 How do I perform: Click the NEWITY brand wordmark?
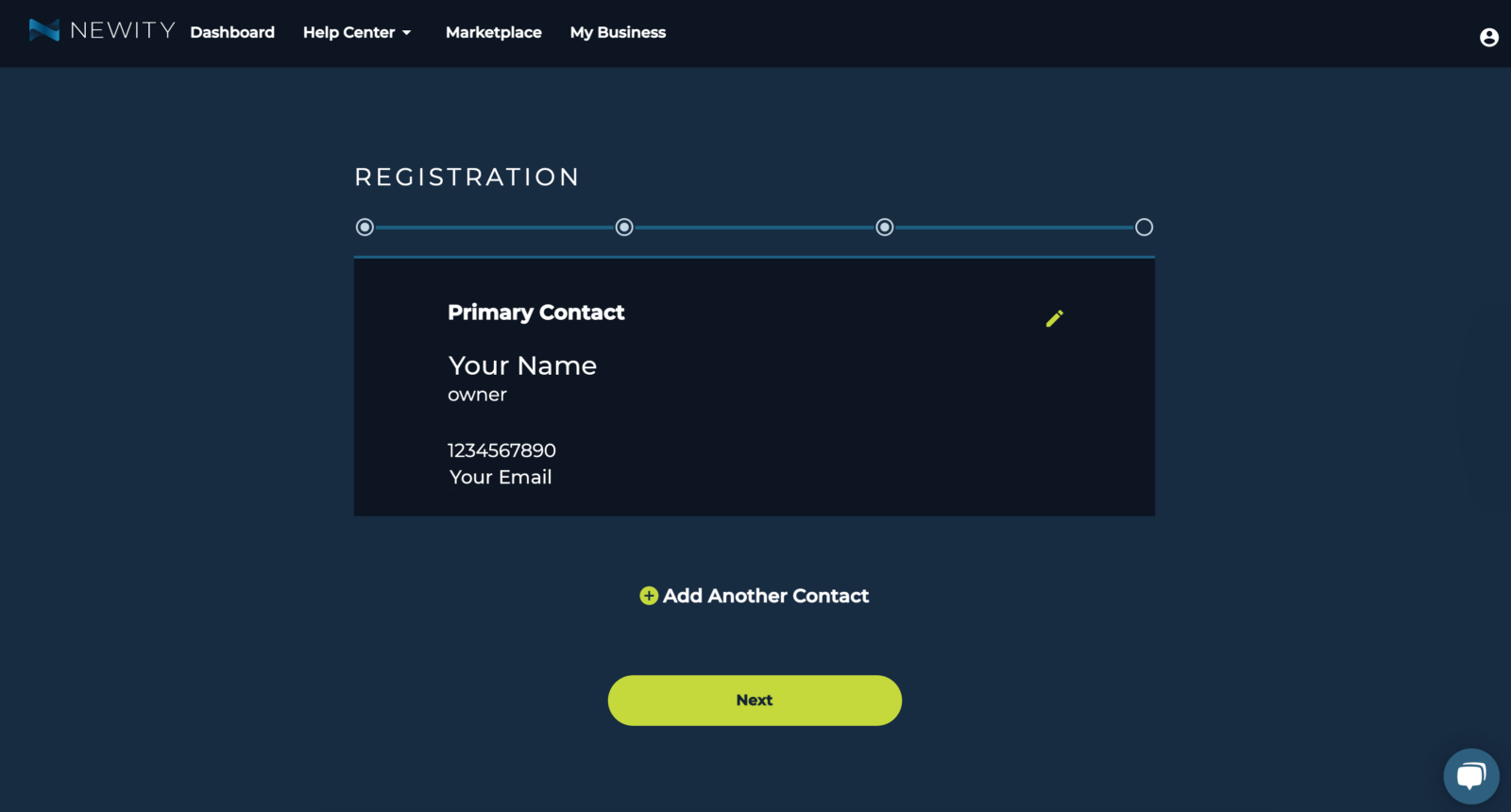point(123,30)
